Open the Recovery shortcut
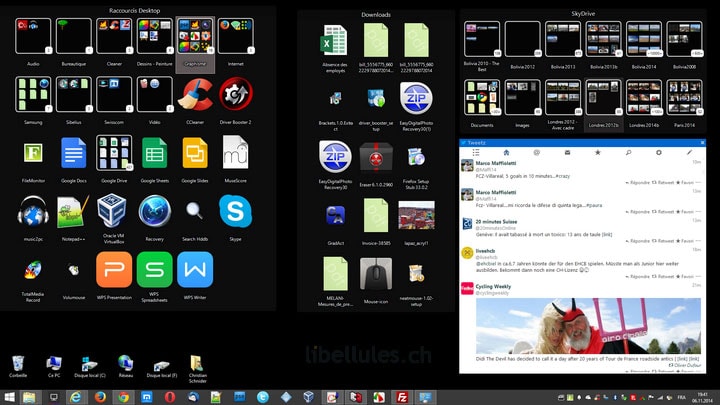Screen dimensions: 720x405 coord(155,211)
